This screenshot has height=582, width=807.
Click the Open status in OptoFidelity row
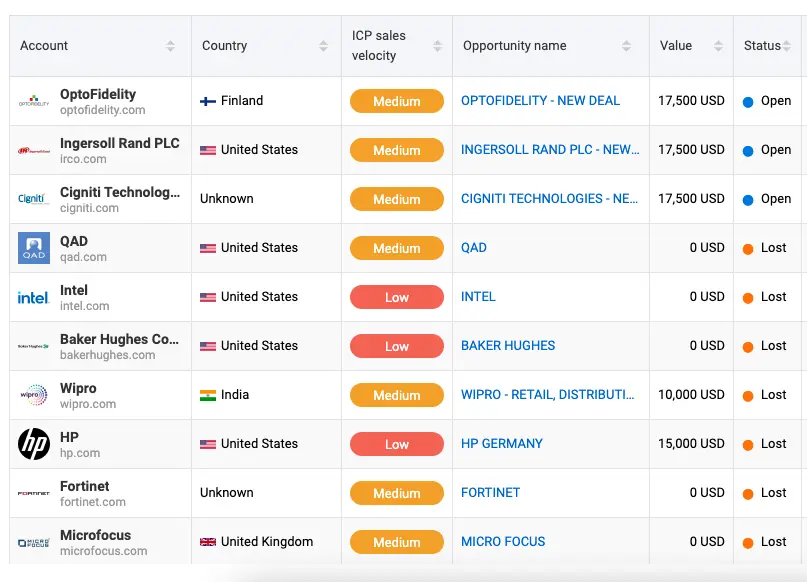pyautogui.click(x=767, y=101)
